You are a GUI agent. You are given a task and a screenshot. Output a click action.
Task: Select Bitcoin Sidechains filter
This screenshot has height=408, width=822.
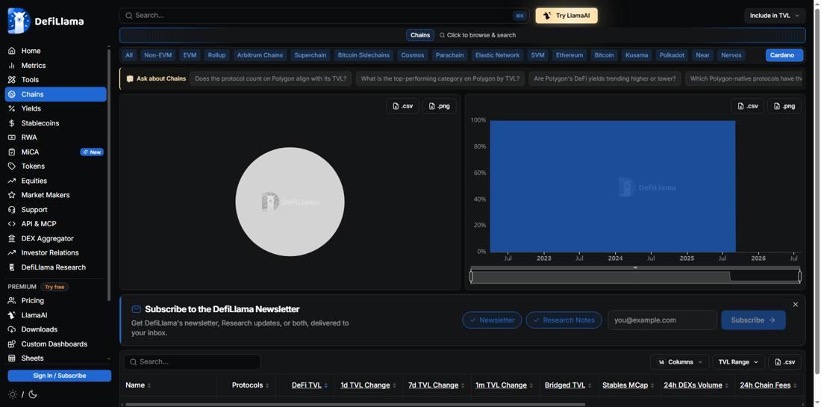coord(364,55)
